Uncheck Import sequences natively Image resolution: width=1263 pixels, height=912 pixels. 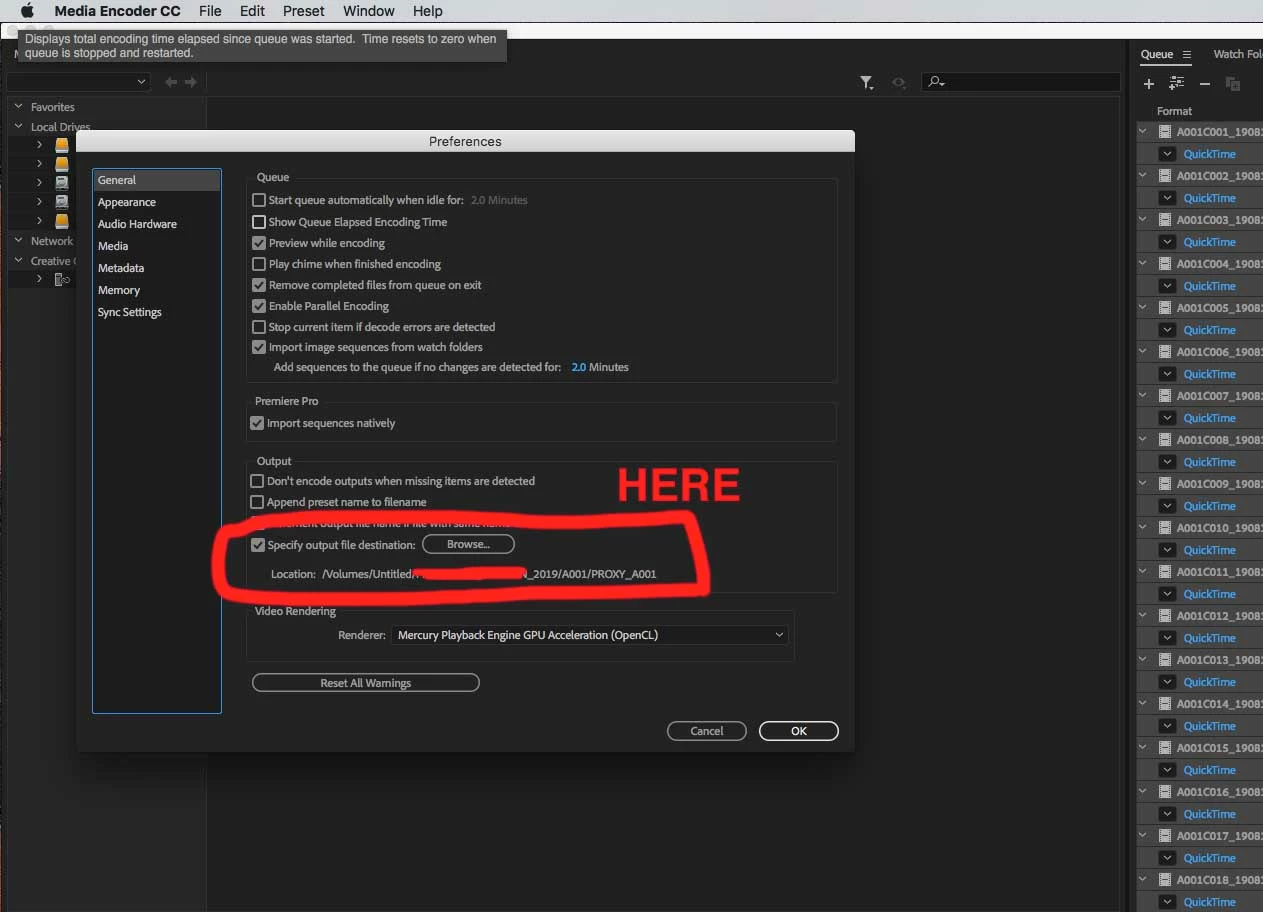(257, 423)
